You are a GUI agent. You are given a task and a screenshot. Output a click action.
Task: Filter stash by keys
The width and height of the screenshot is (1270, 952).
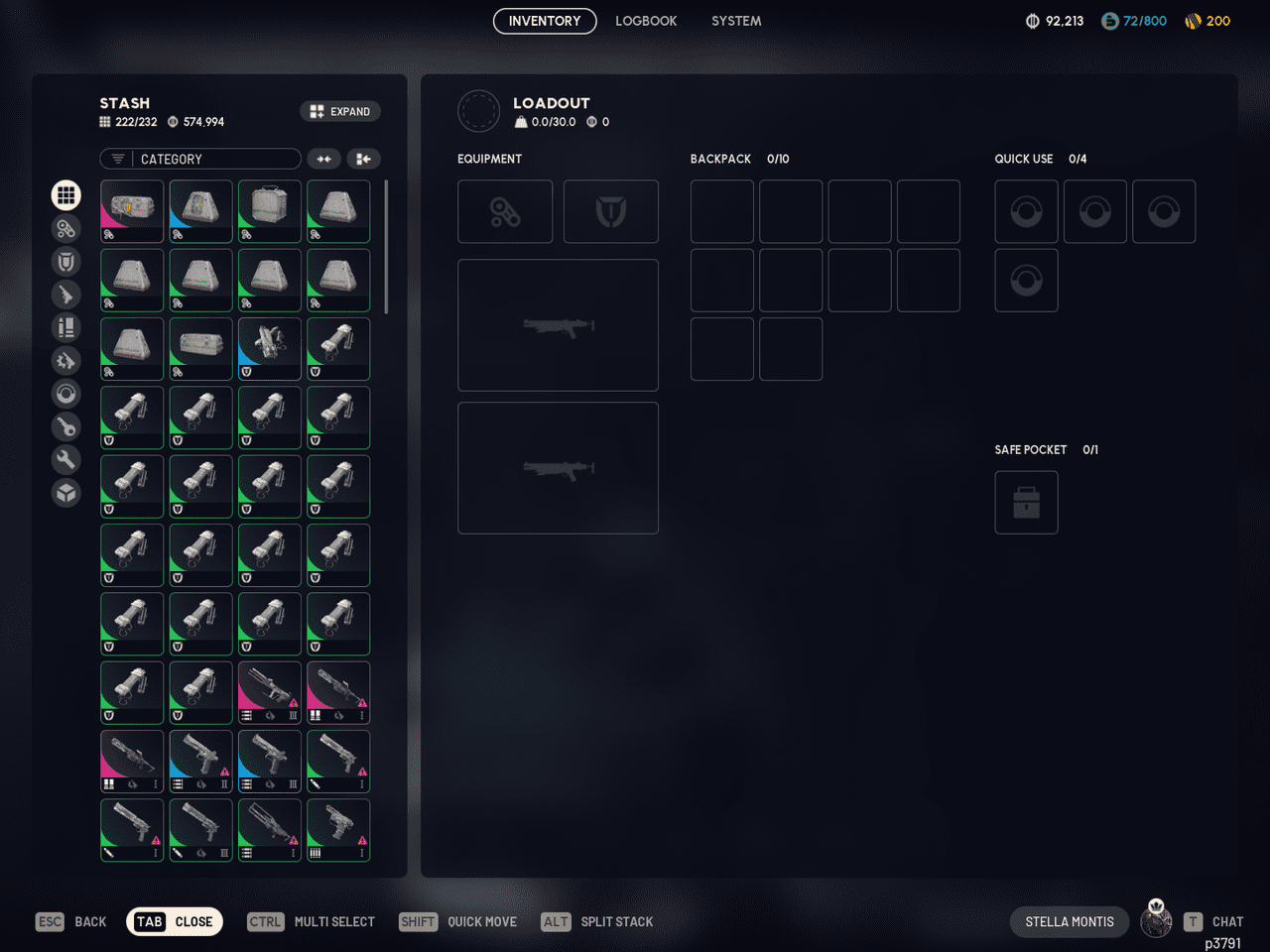point(66,426)
